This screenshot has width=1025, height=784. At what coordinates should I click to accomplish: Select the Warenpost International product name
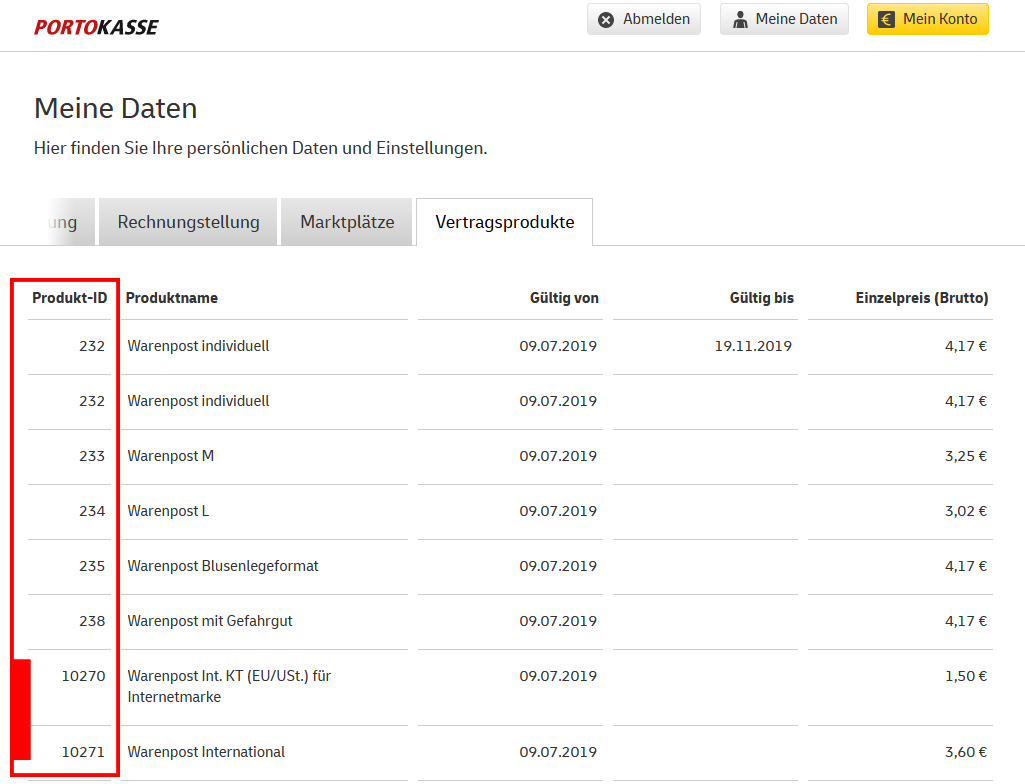(206, 752)
